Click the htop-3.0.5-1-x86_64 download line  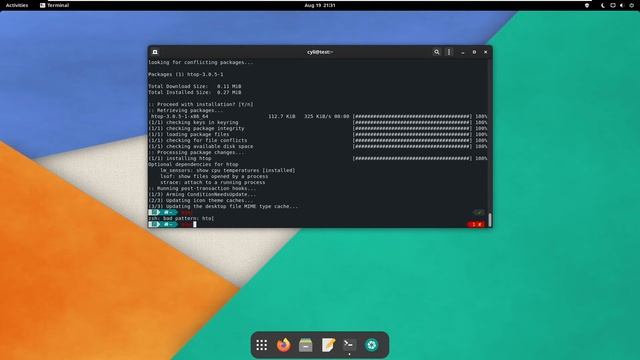tap(318, 116)
